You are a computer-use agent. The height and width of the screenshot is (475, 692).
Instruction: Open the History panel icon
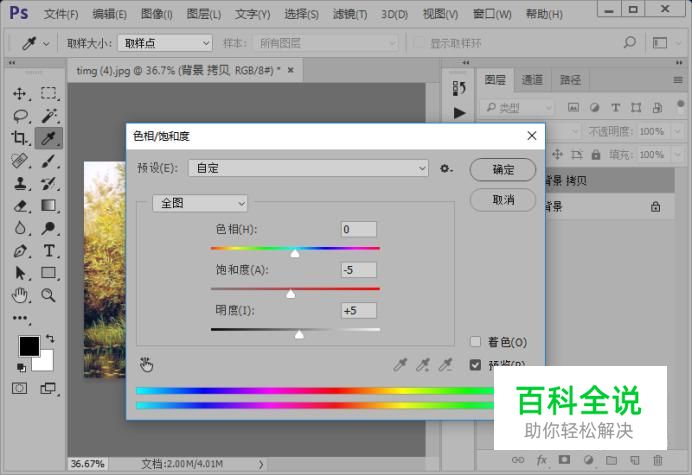459,88
